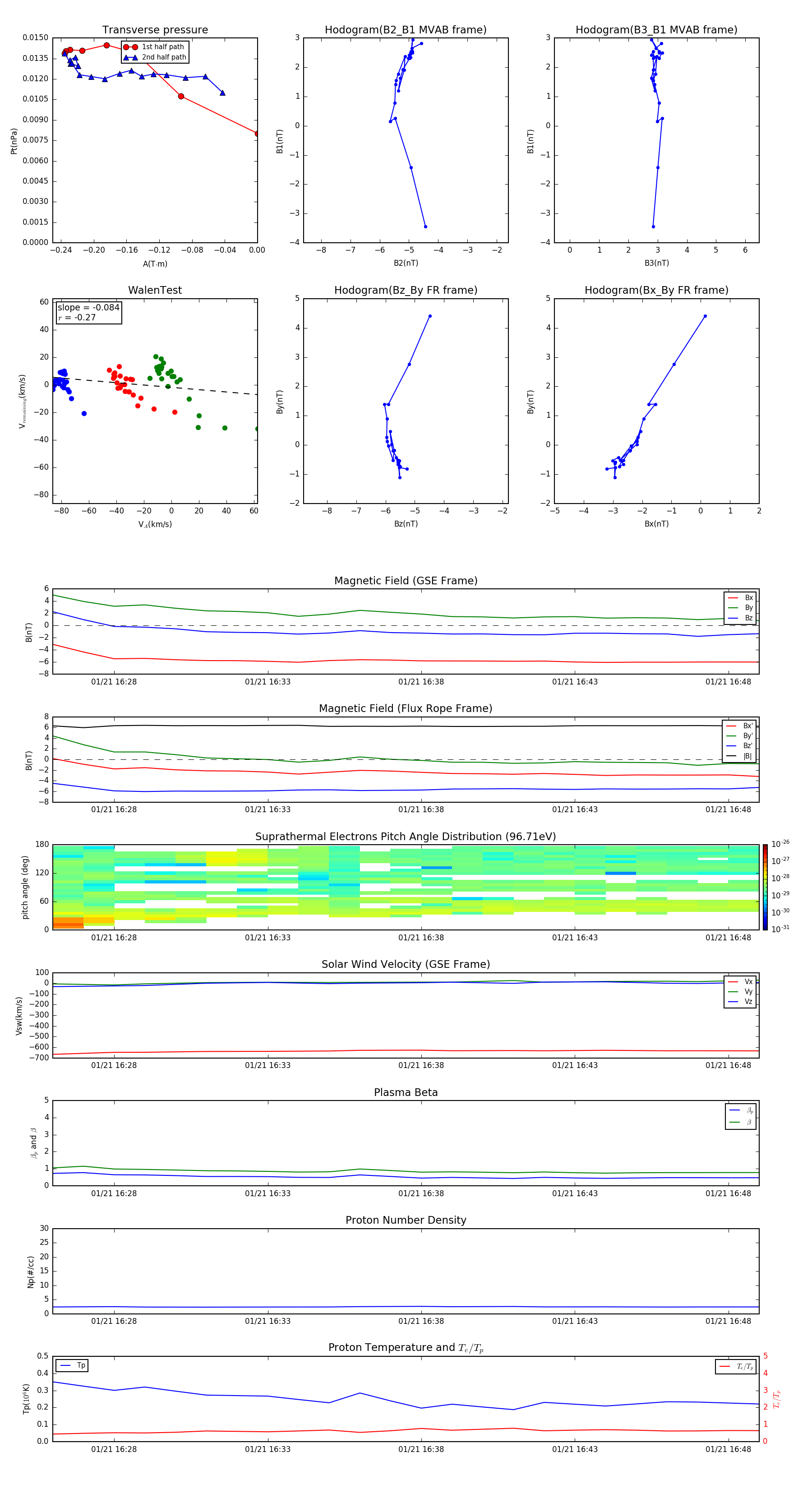Click the "Transverse pressure" plot title
The image size is (812, 1489).
155,29
